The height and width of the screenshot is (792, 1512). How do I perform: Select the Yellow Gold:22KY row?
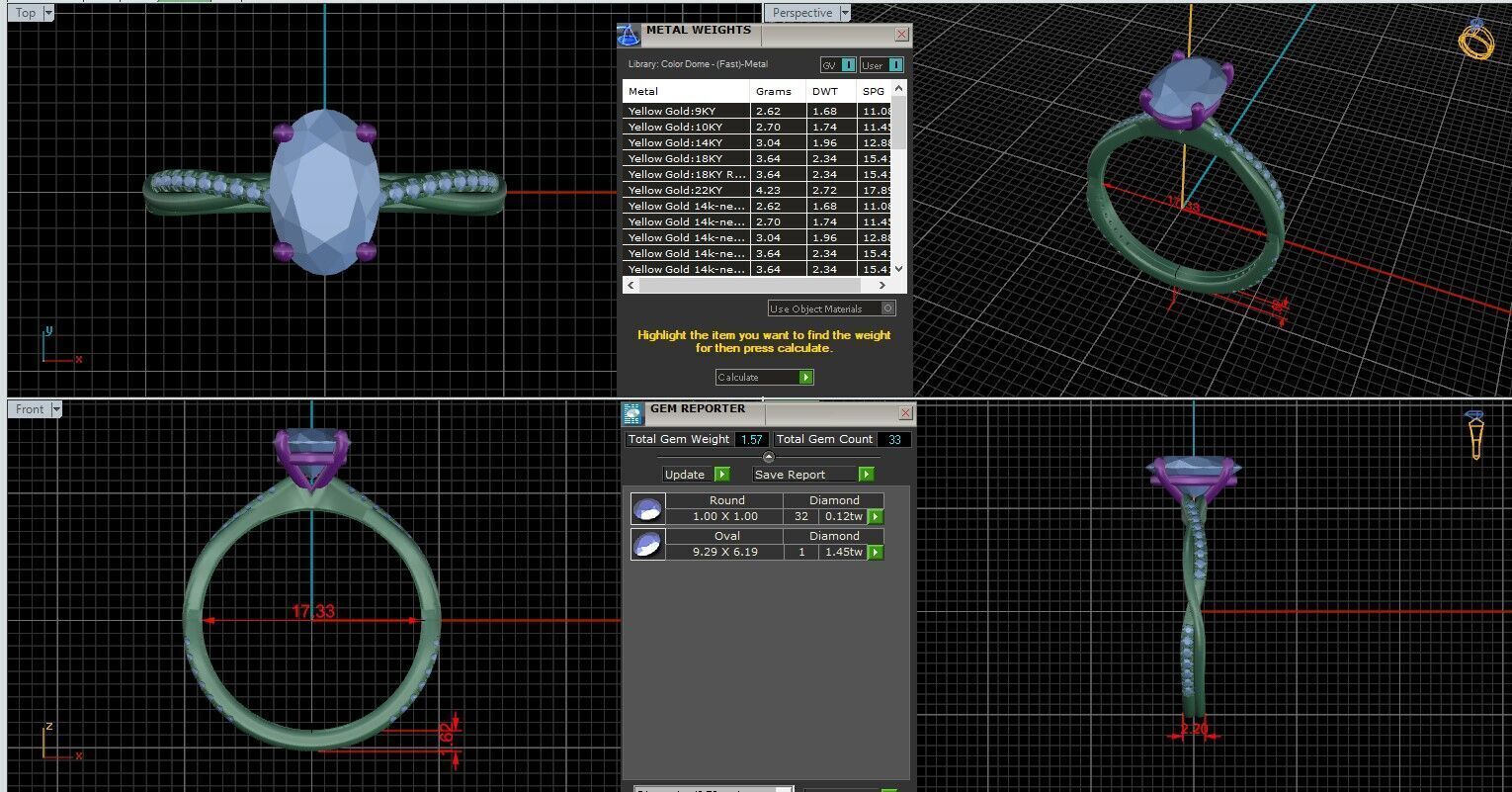pos(757,190)
